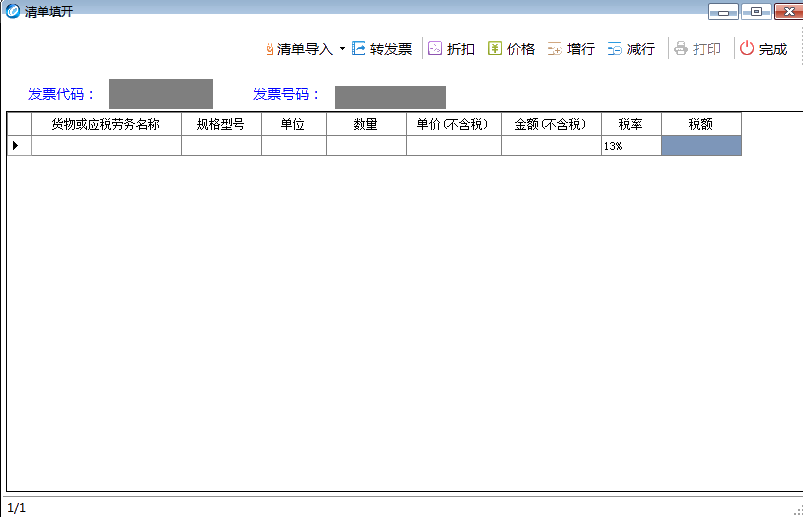Click the 发票号码 label

click(x=286, y=94)
